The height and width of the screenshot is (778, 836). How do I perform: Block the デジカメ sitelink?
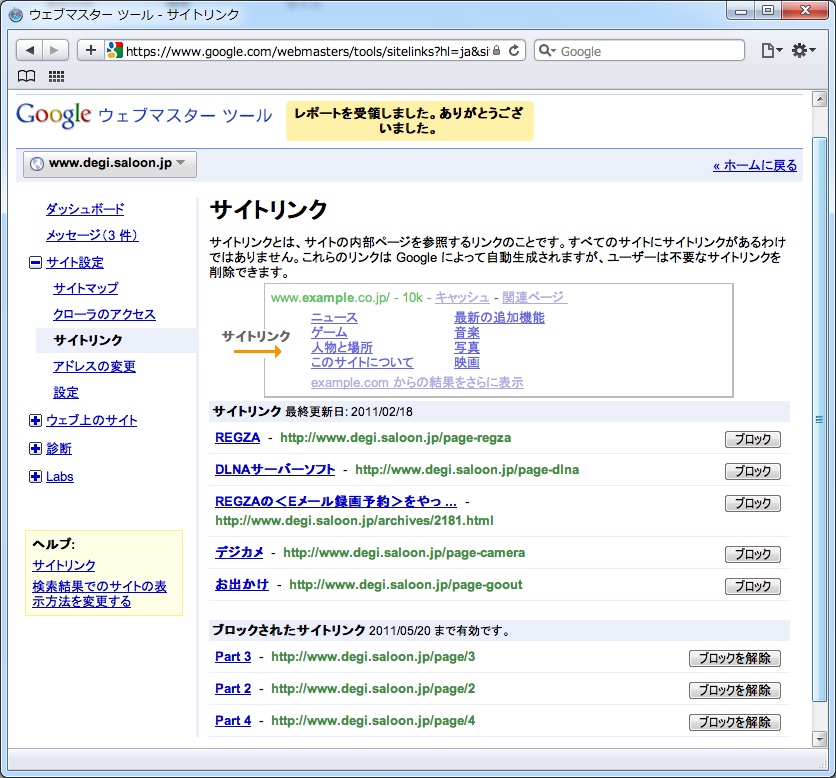click(752, 555)
